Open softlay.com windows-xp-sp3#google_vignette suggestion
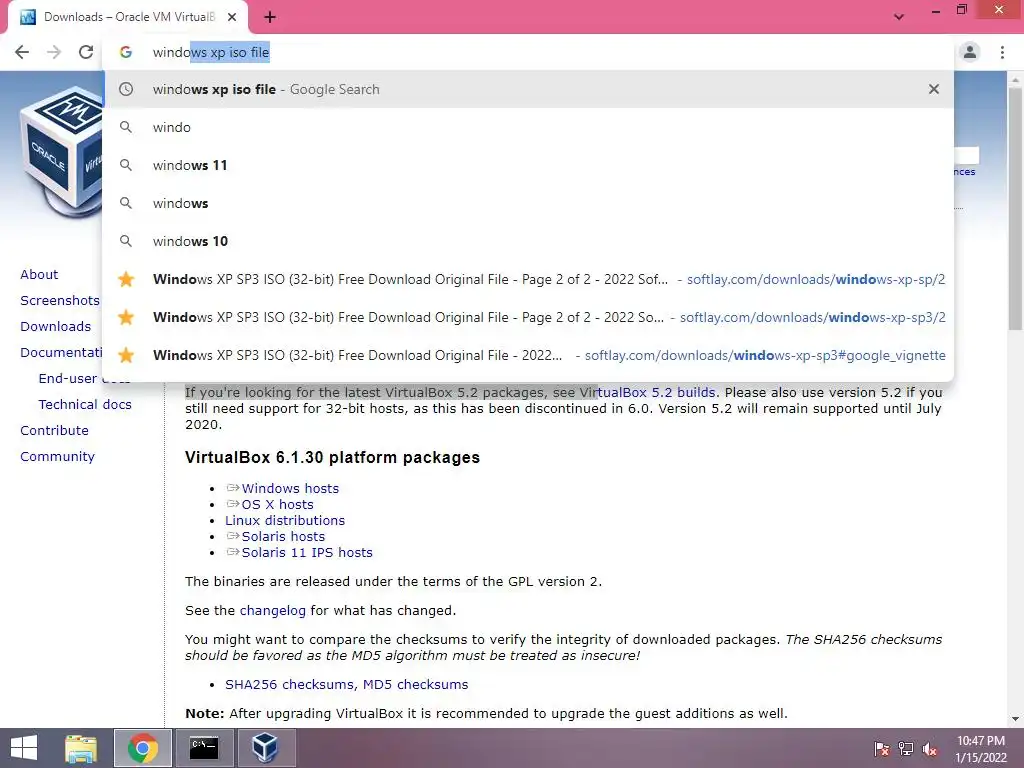This screenshot has height=768, width=1024. [x=530, y=355]
